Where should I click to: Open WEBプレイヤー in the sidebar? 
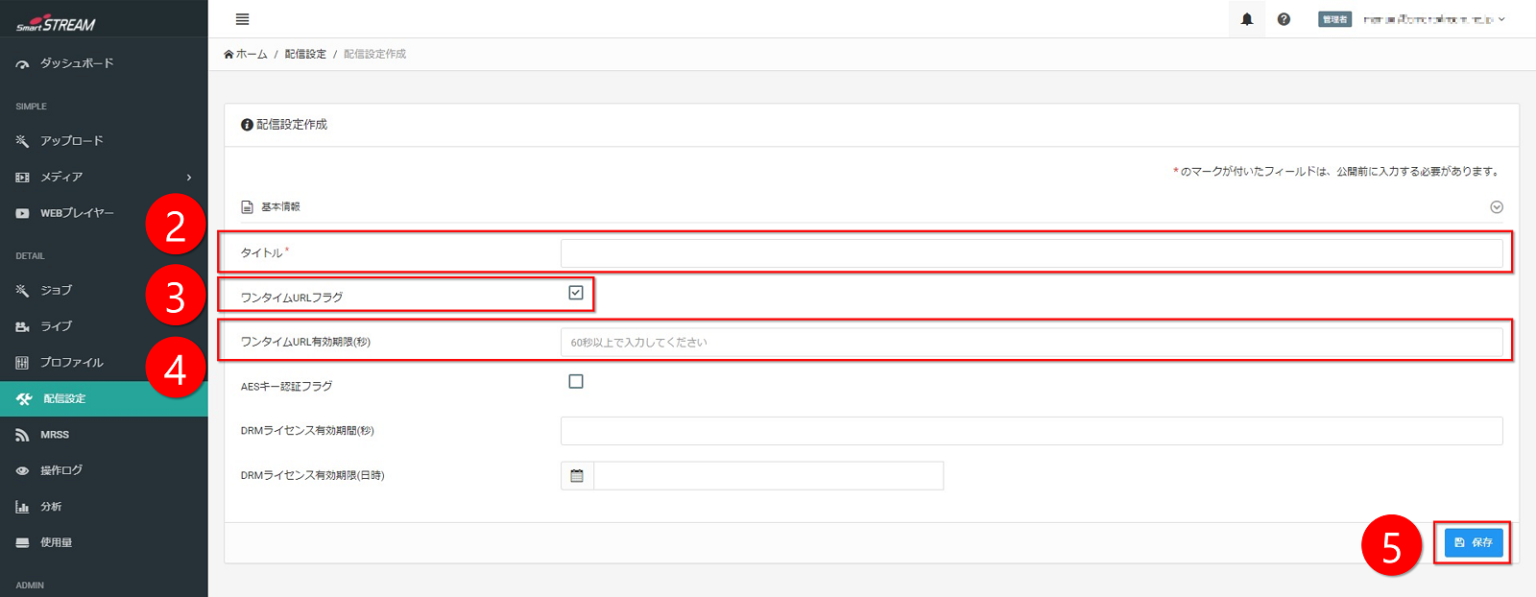click(76, 213)
